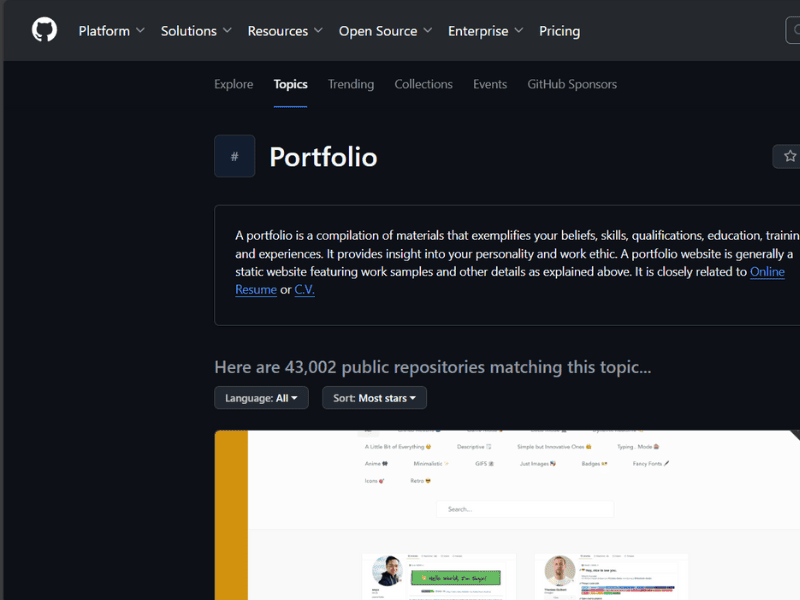The width and height of the screenshot is (800, 600).
Task: Open the featured repository preview image
Action: tap(507, 515)
